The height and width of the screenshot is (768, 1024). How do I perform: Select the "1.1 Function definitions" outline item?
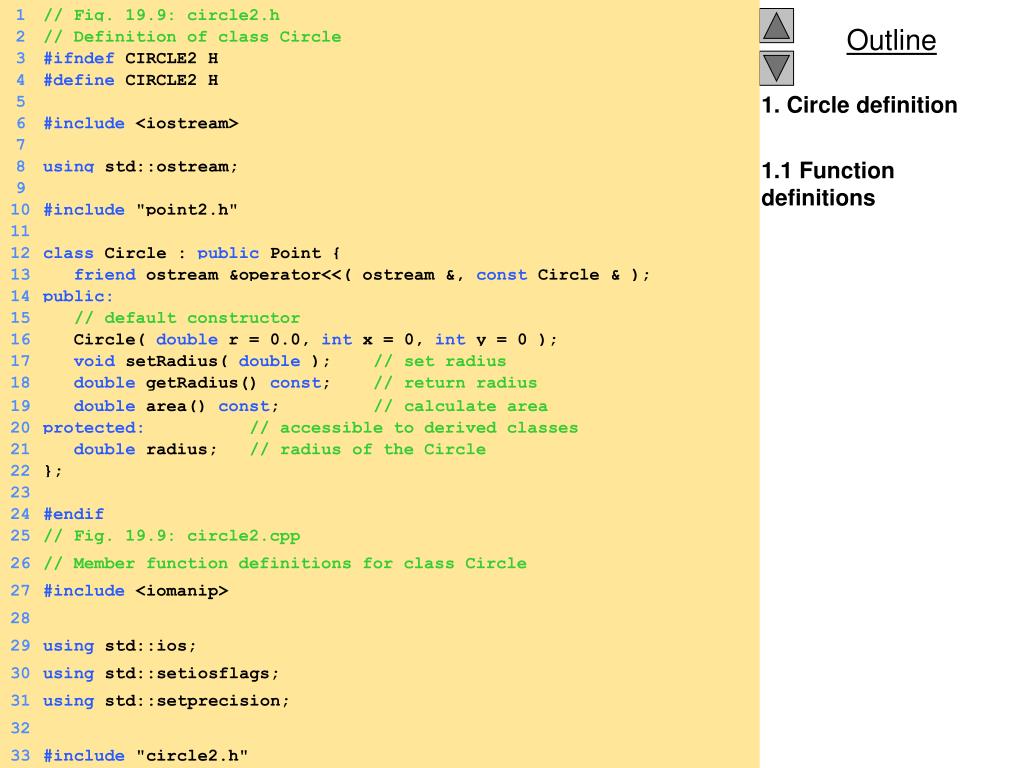pos(827,184)
